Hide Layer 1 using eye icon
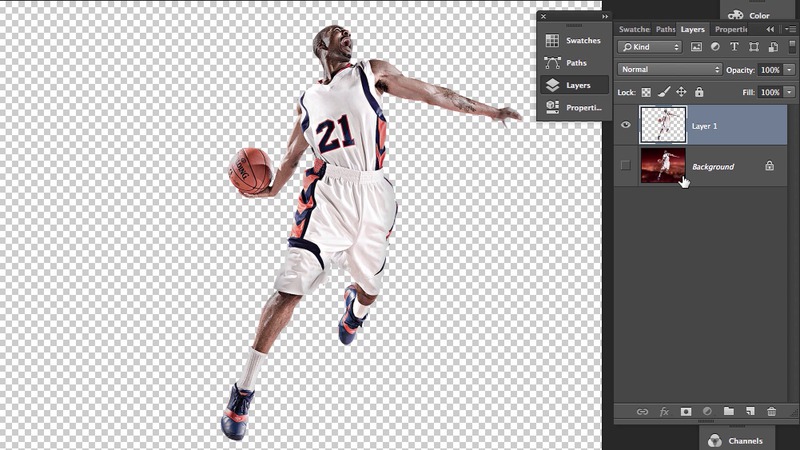The image size is (800, 450). (626, 126)
